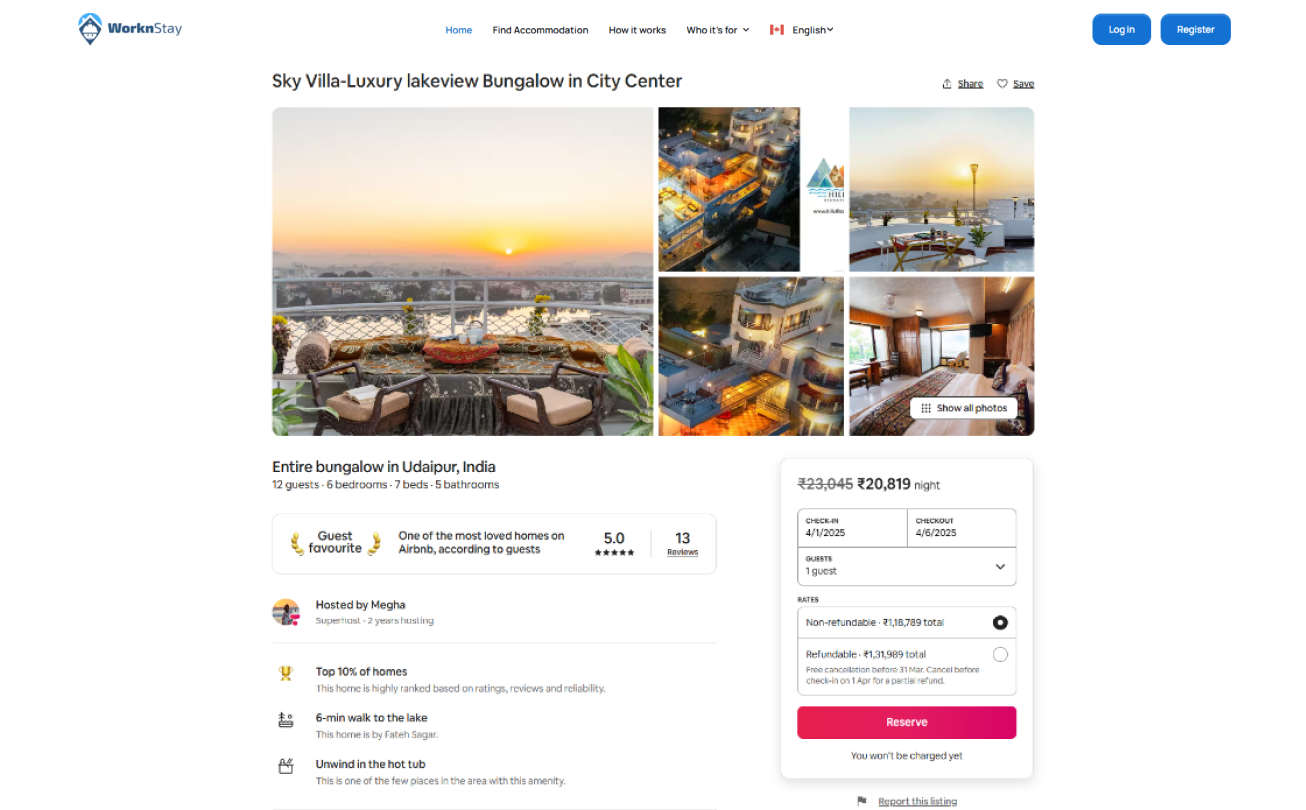The width and height of the screenshot is (1306, 810).
Task: Click the hot tub amenity icon
Action: (x=285, y=766)
